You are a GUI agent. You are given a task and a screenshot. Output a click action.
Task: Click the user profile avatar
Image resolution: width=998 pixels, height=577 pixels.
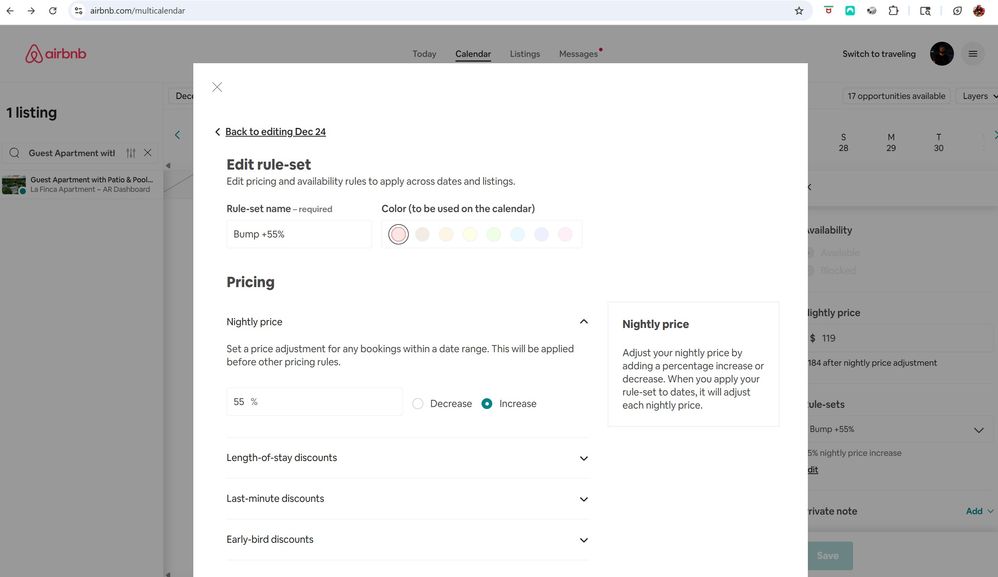pyautogui.click(x=941, y=54)
